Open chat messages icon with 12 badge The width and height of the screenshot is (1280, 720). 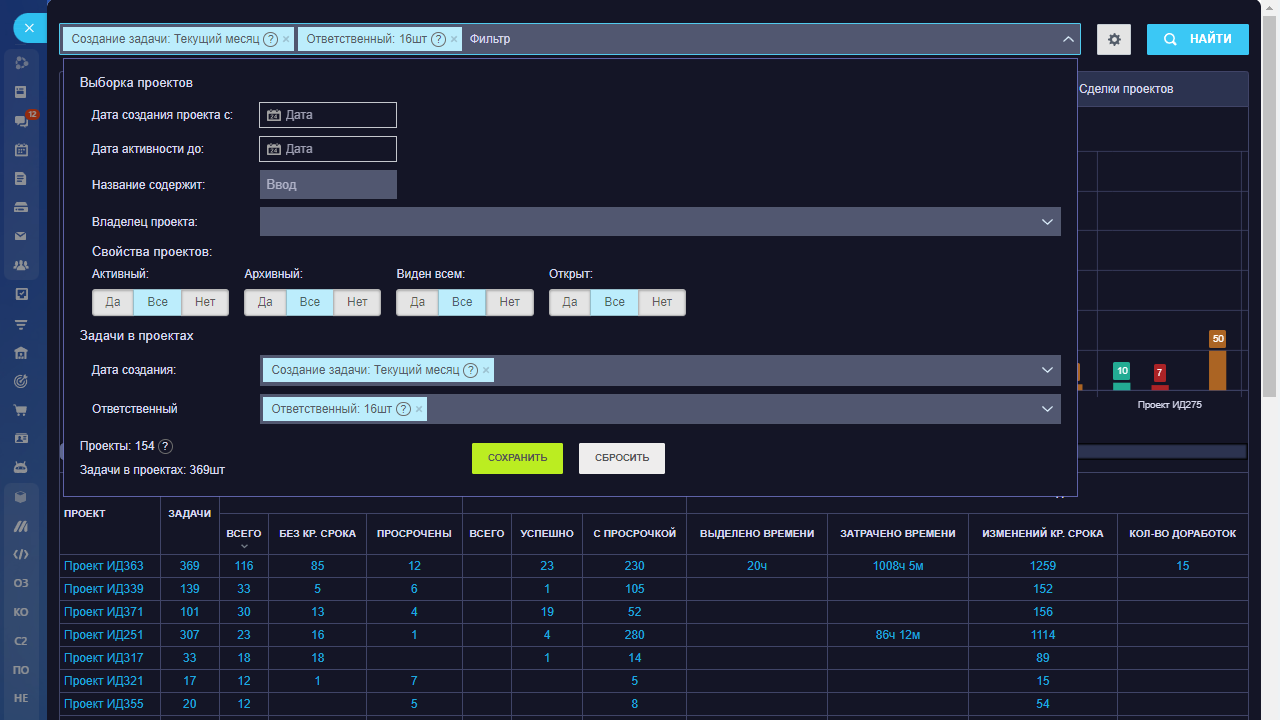pos(21,121)
